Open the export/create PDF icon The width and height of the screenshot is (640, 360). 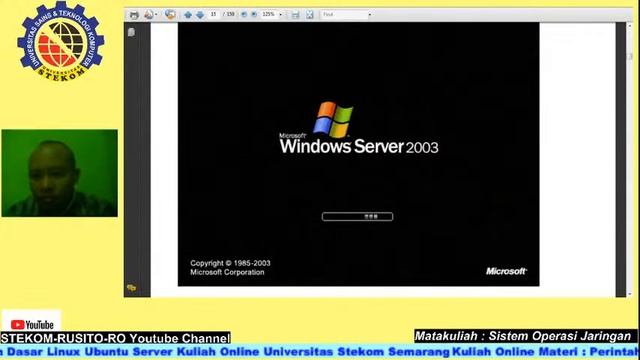[x=149, y=15]
